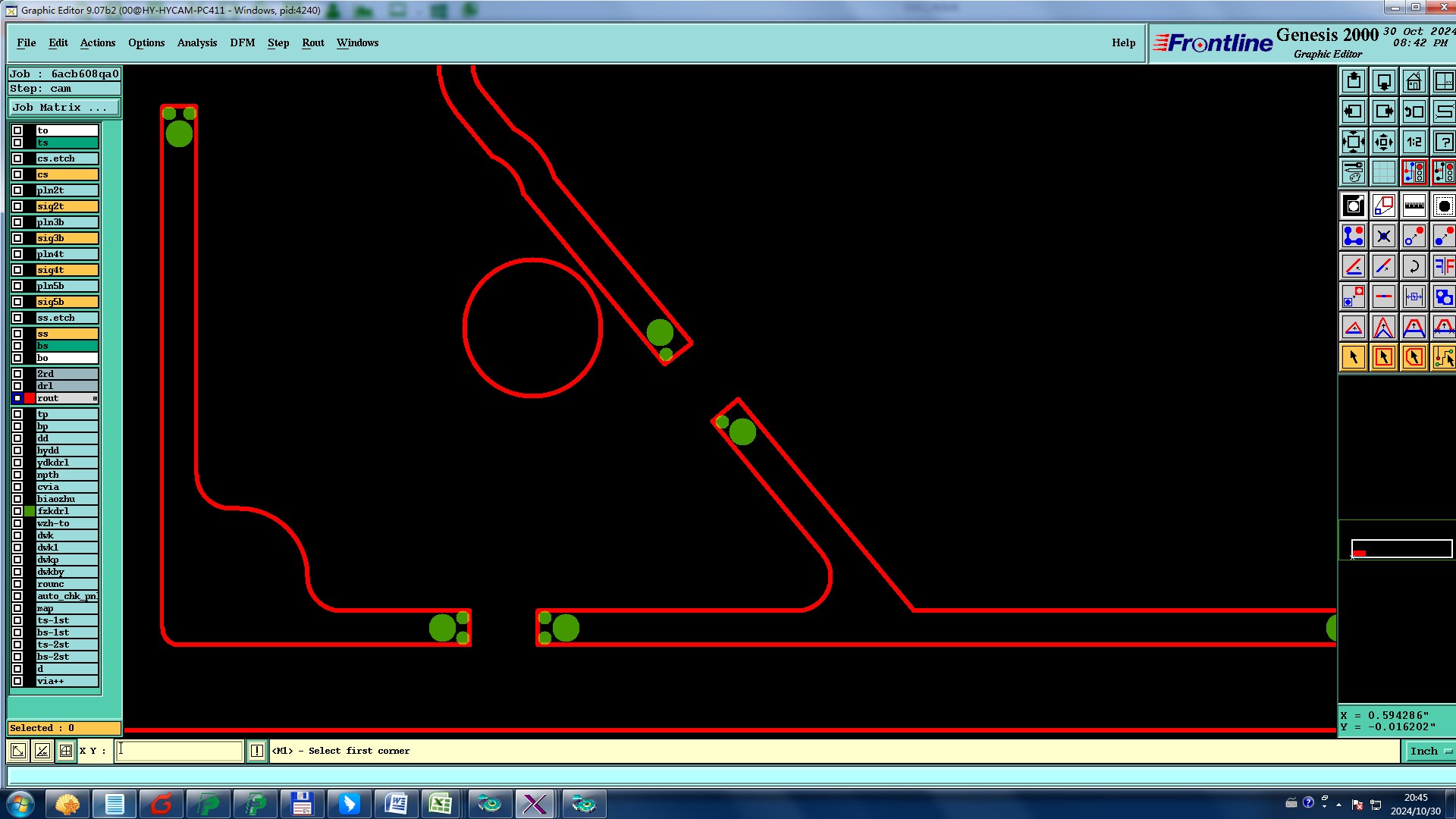Toggle checkbox for the drl layer
This screenshot has height=819, width=1456.
pyautogui.click(x=17, y=386)
